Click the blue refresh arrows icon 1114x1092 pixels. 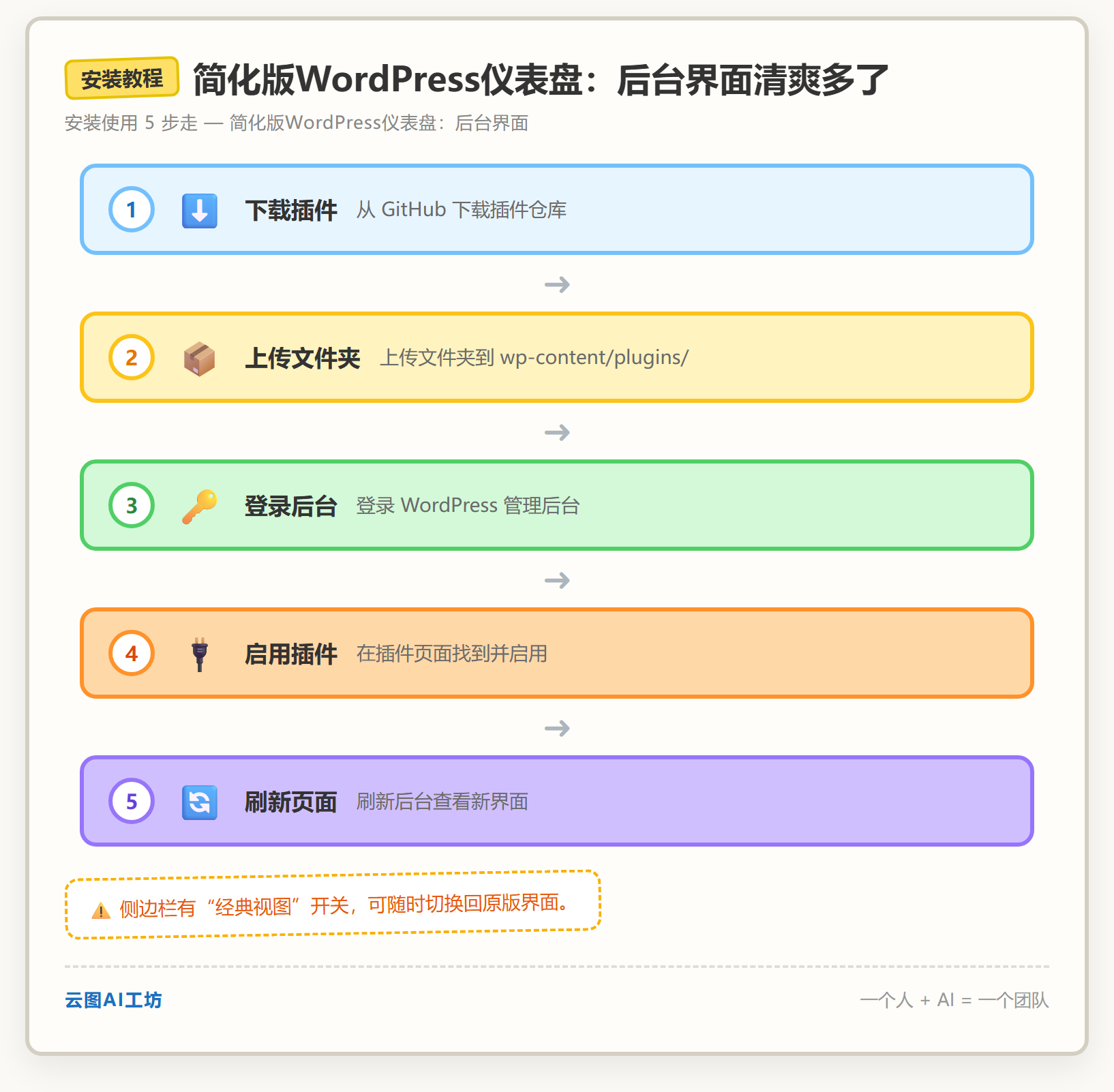click(x=200, y=802)
